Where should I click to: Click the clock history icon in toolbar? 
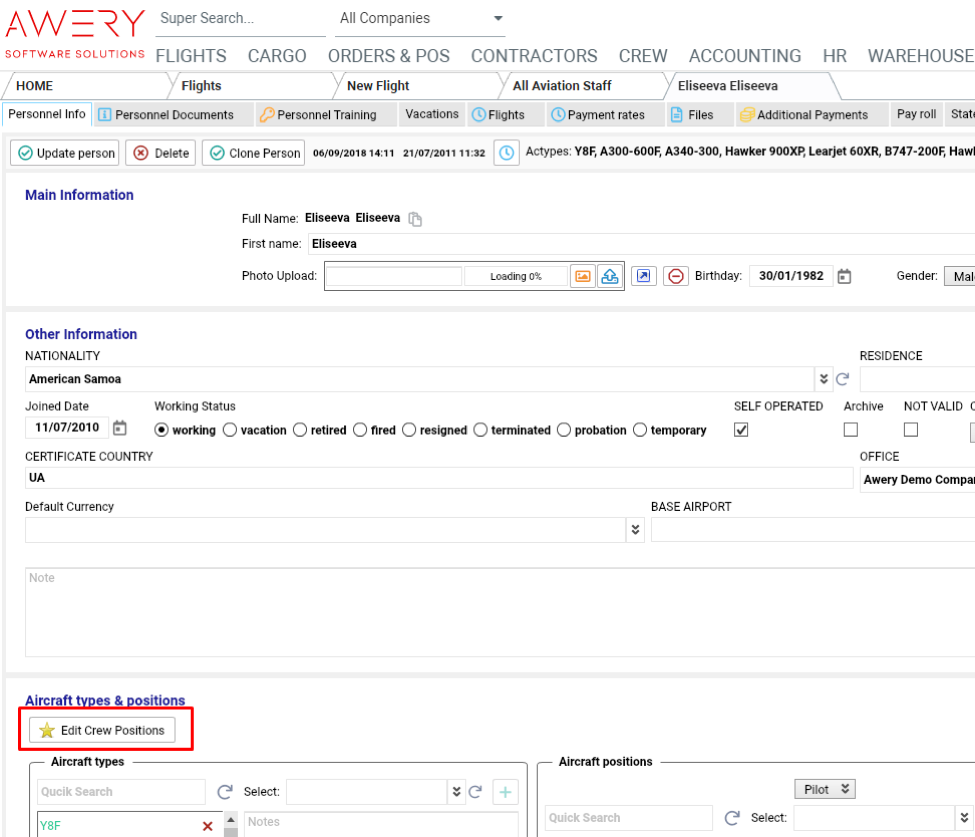click(506, 153)
